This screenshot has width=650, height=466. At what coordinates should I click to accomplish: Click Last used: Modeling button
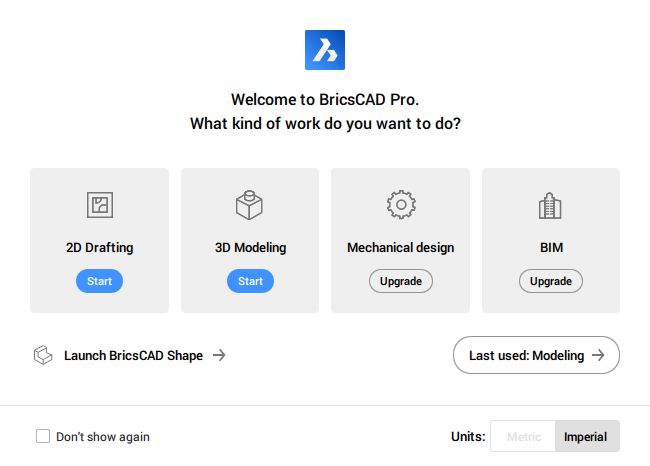[x=536, y=355]
